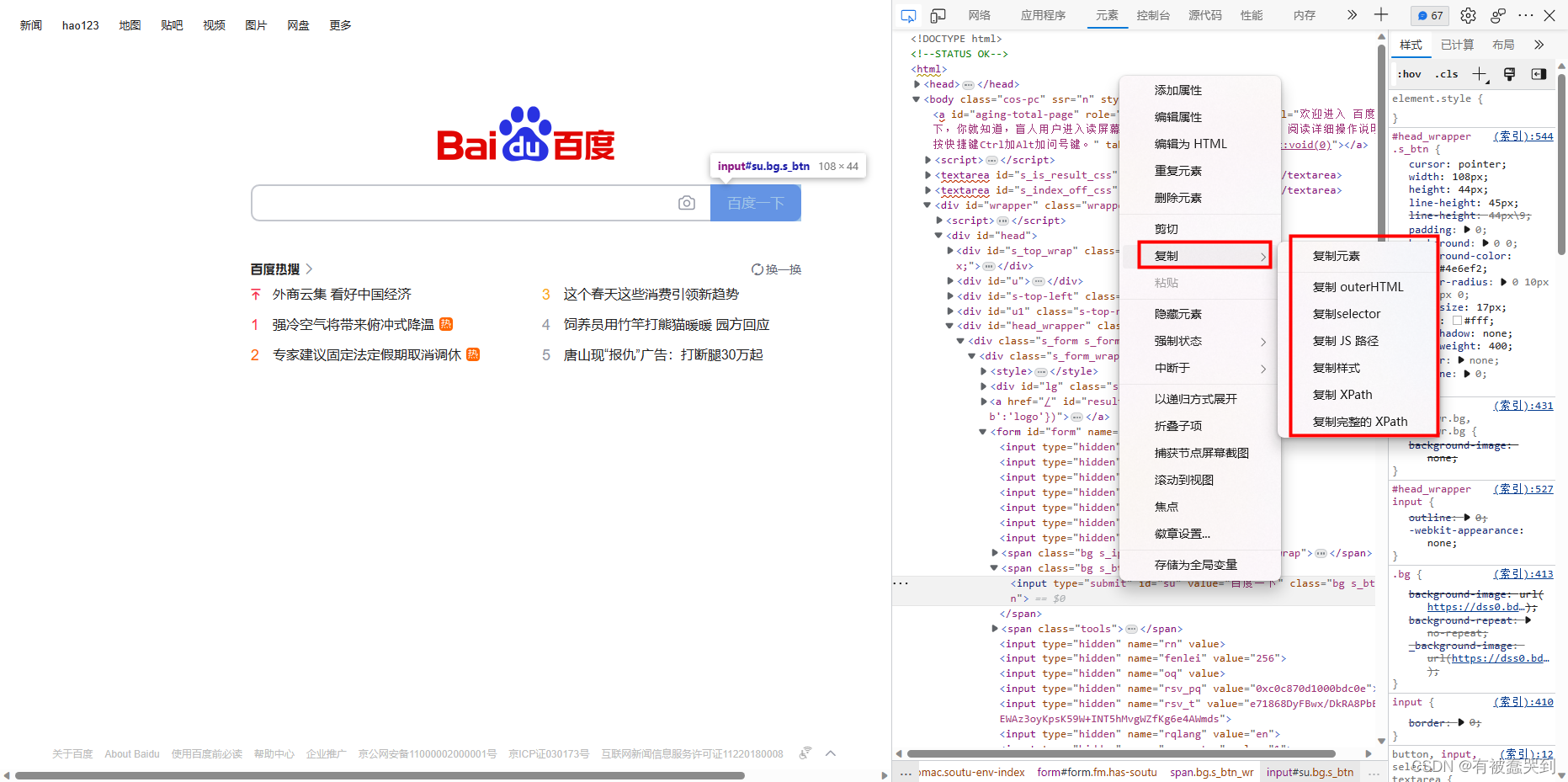This screenshot has height=782, width=1568.
Task: Open the 新闻 top link
Action: pos(31,25)
